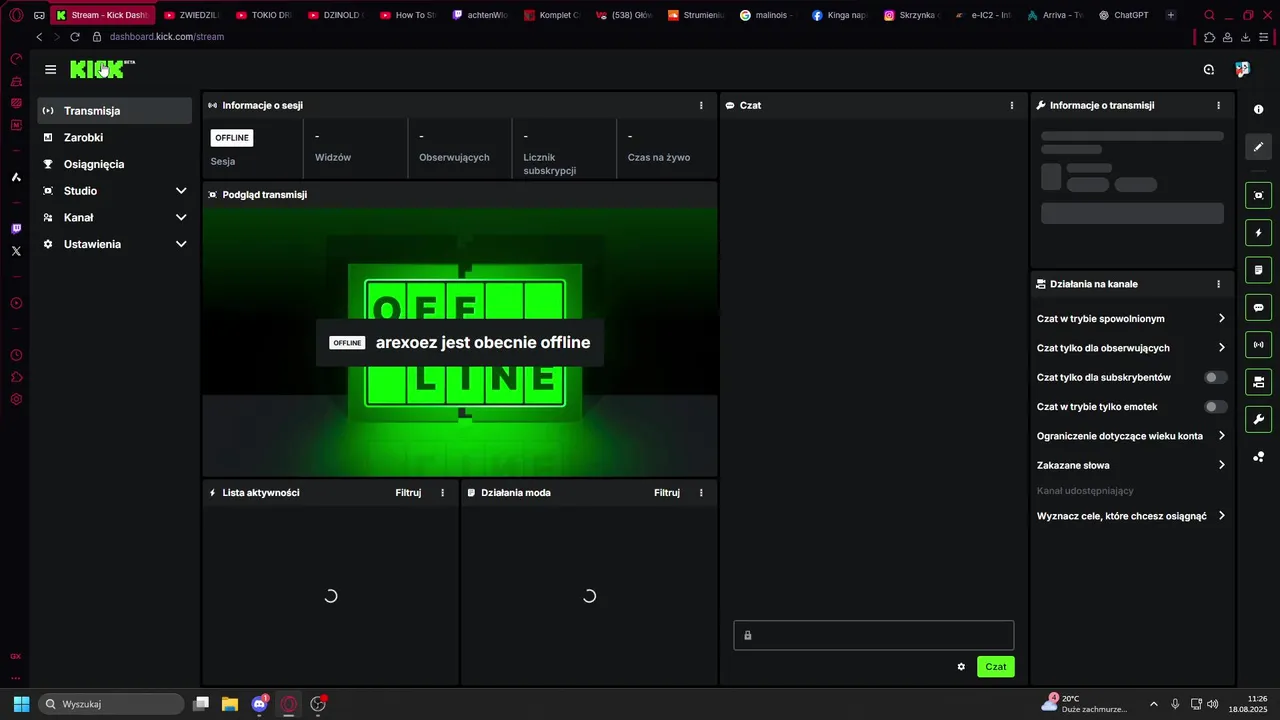
Task: Open browser downloads icon in toolbar
Action: pyautogui.click(x=1245, y=37)
